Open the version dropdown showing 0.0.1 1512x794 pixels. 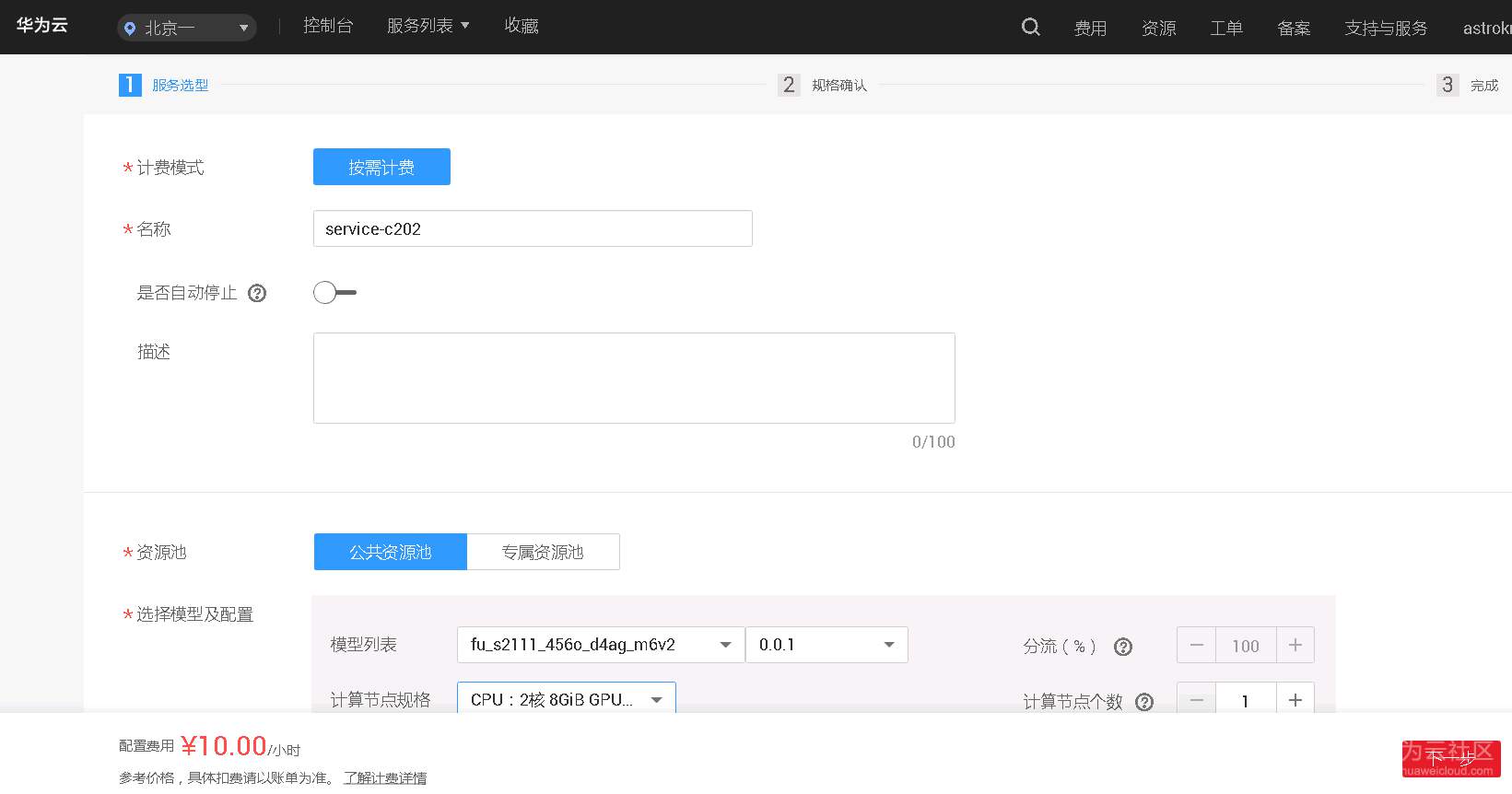click(x=826, y=645)
